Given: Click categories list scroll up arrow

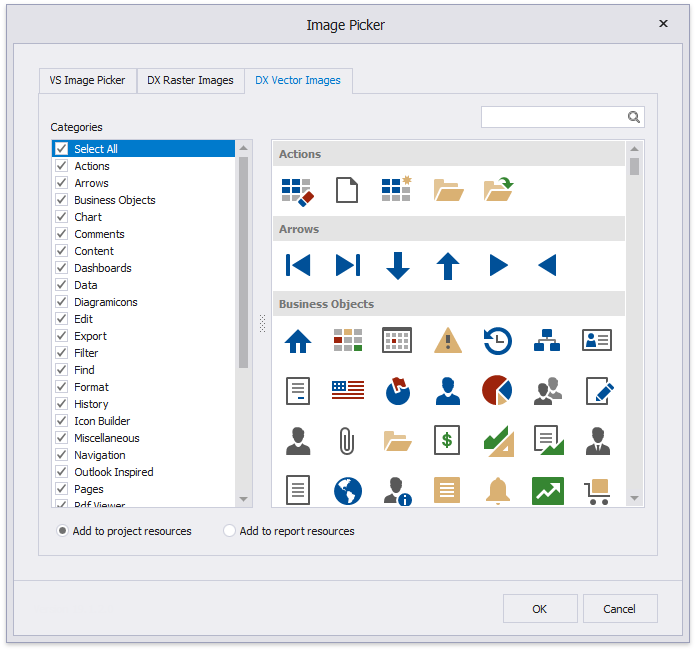Looking at the screenshot, I should click(x=243, y=148).
